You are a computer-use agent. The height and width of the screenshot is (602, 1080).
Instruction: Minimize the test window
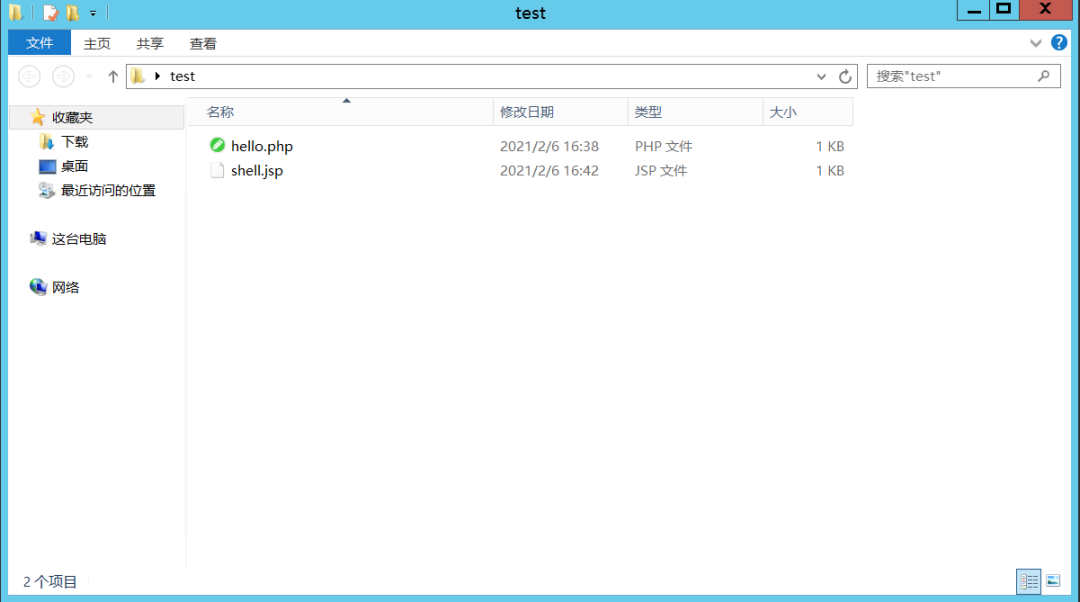(973, 10)
